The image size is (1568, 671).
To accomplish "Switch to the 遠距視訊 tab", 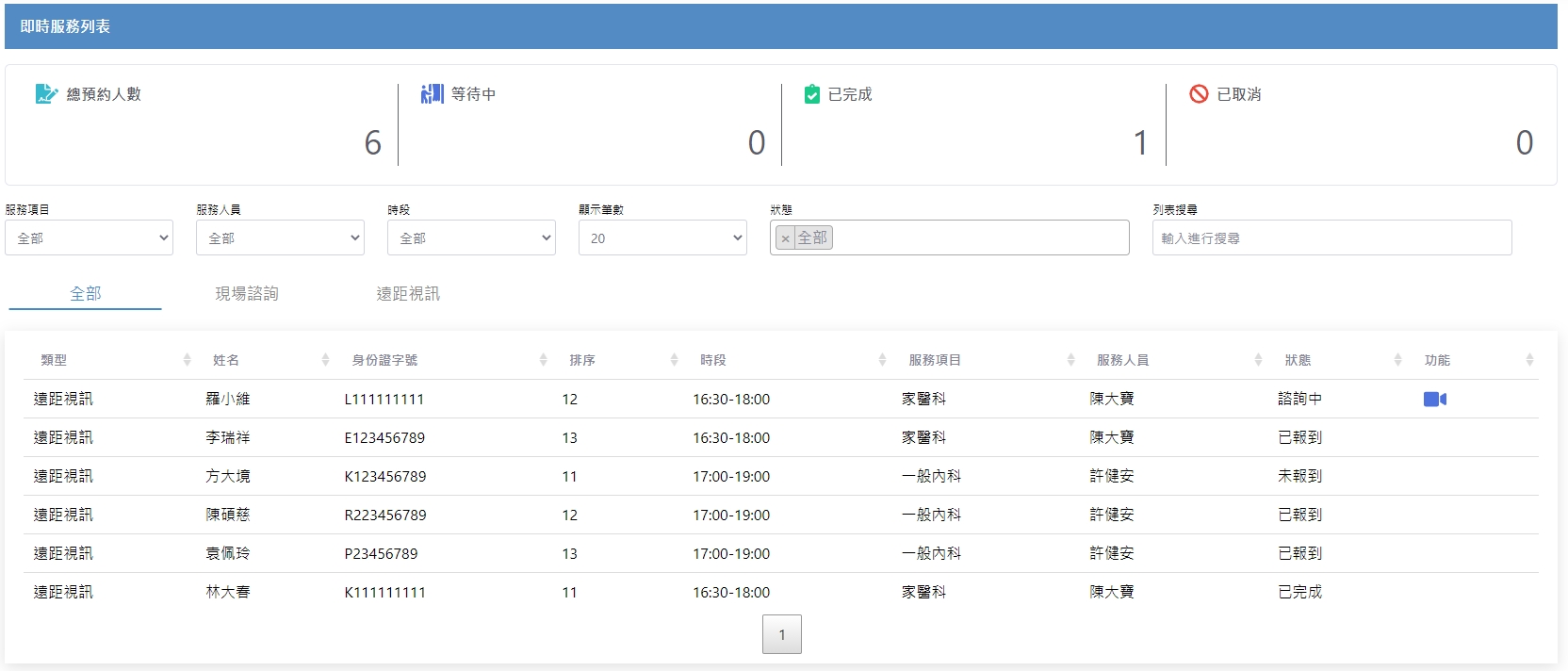I will pos(408,294).
